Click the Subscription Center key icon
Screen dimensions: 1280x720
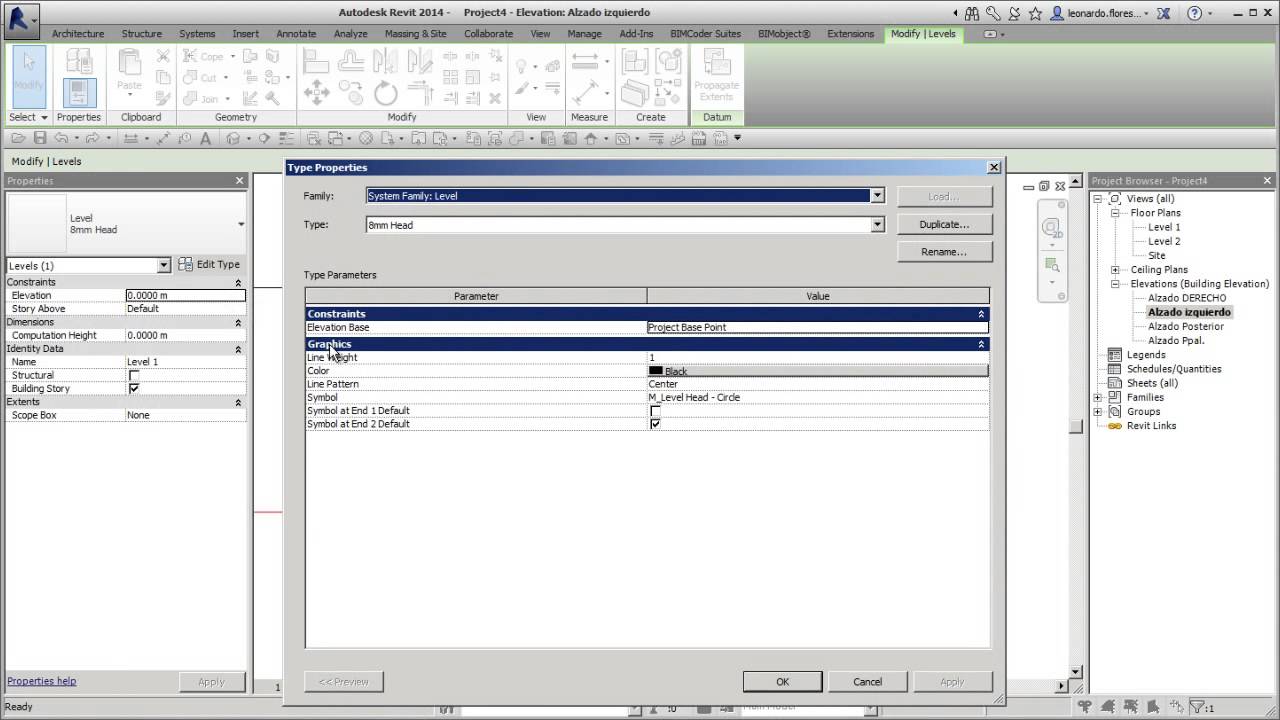[993, 13]
